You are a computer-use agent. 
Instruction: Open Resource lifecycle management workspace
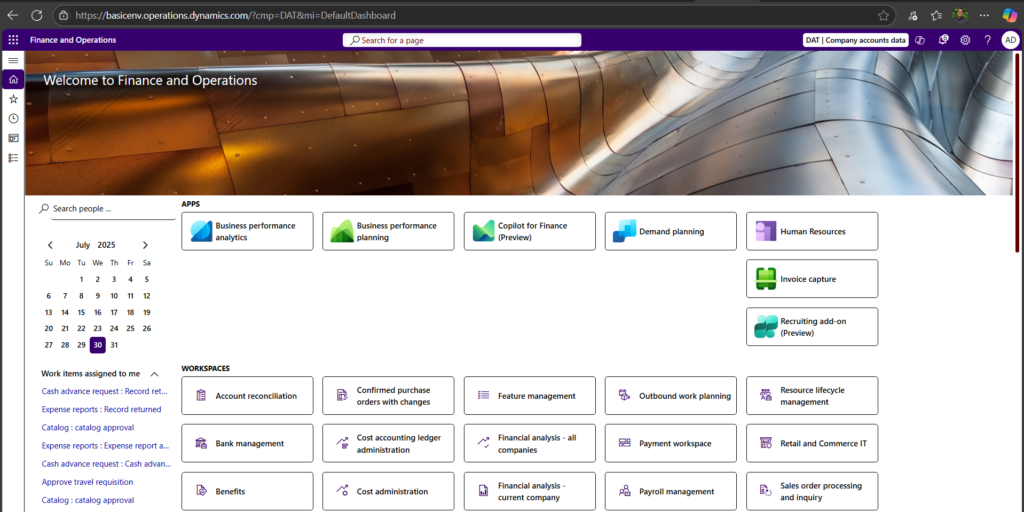812,396
